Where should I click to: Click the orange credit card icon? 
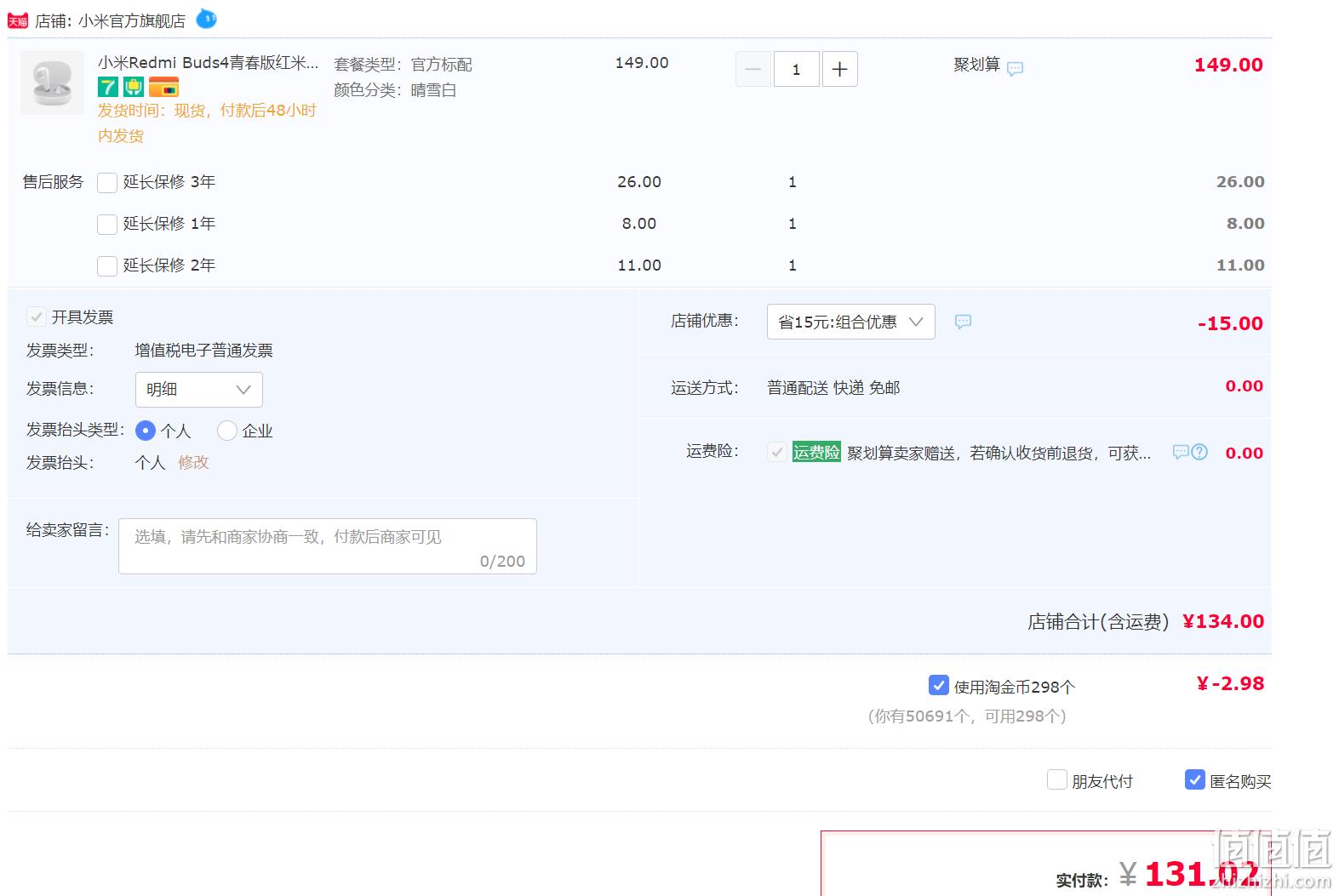(x=163, y=87)
